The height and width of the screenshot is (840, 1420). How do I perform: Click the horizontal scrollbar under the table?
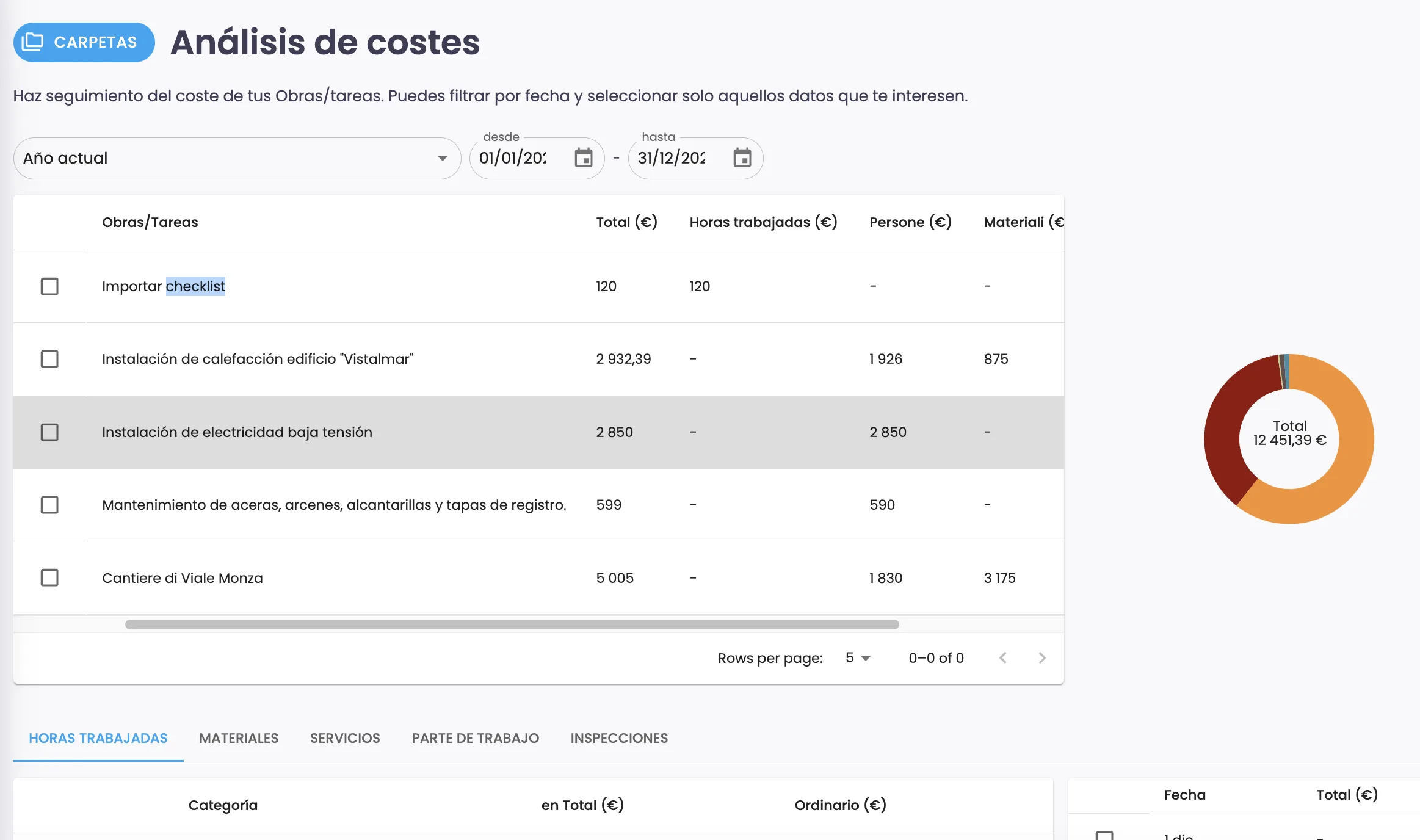tap(513, 625)
